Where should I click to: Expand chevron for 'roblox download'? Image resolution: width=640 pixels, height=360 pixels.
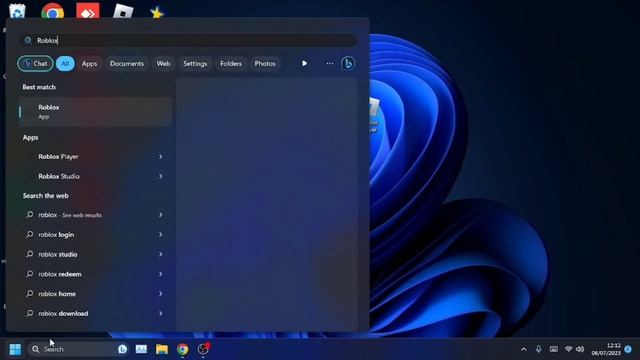pos(160,313)
